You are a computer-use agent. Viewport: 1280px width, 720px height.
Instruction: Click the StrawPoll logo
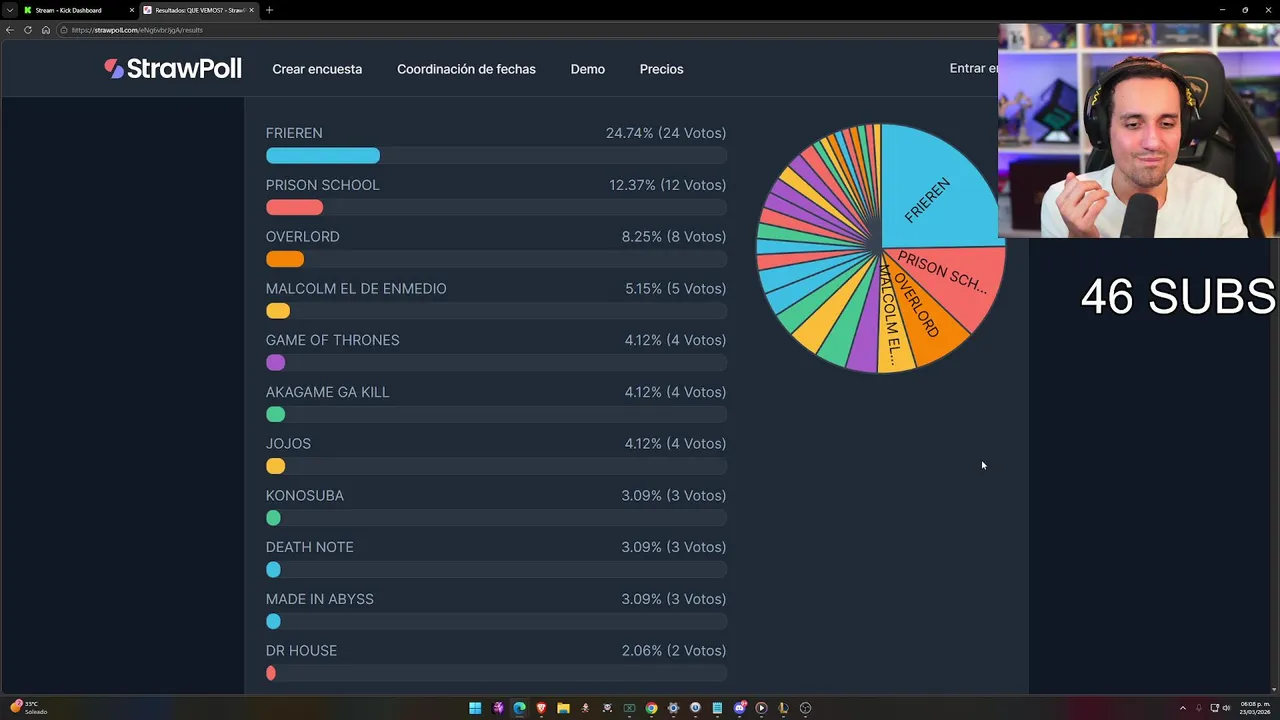[173, 69]
